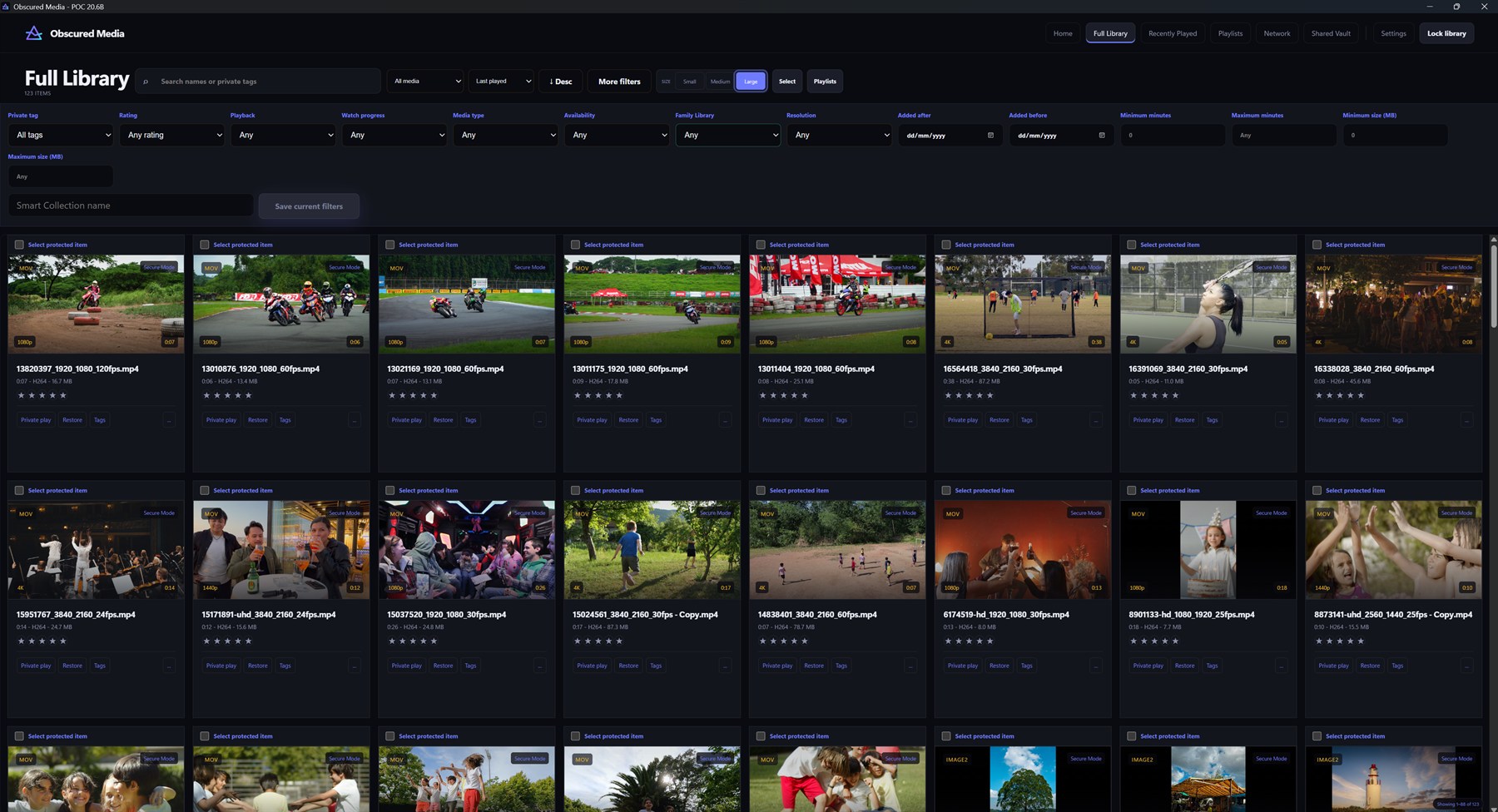Screen dimensions: 1498x812
Task: Click the Obscured Media logo icon
Action: (33, 33)
